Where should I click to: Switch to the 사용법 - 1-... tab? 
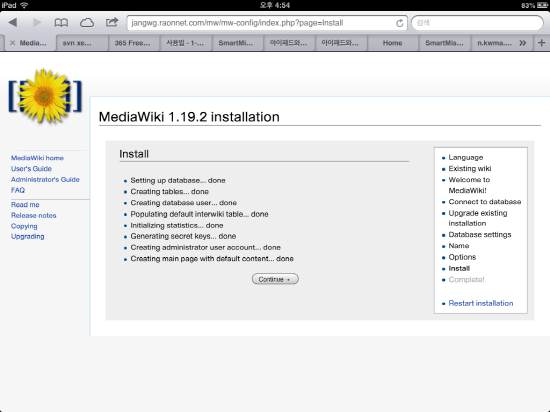(186, 43)
